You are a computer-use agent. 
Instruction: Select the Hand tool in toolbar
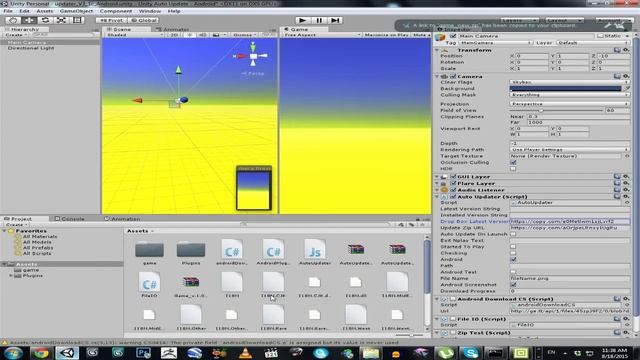[13, 20]
